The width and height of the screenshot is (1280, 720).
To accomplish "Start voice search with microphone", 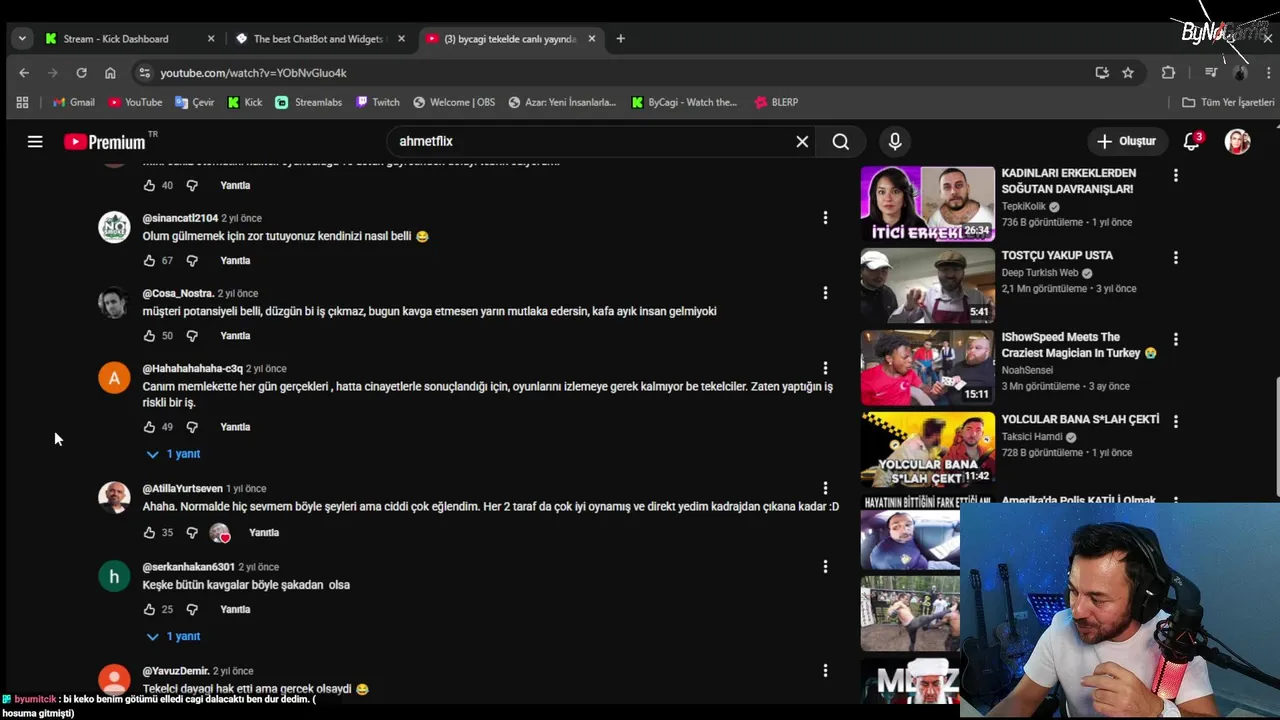I will pos(895,142).
